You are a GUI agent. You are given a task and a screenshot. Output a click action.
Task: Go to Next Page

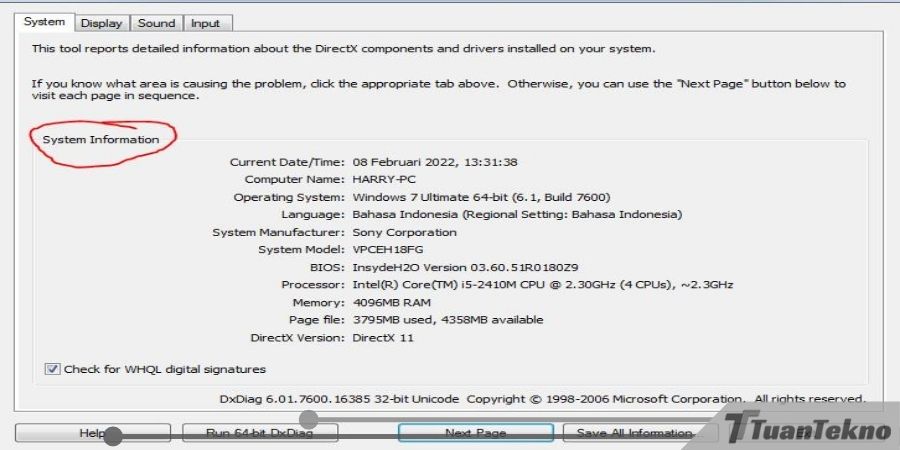(475, 433)
